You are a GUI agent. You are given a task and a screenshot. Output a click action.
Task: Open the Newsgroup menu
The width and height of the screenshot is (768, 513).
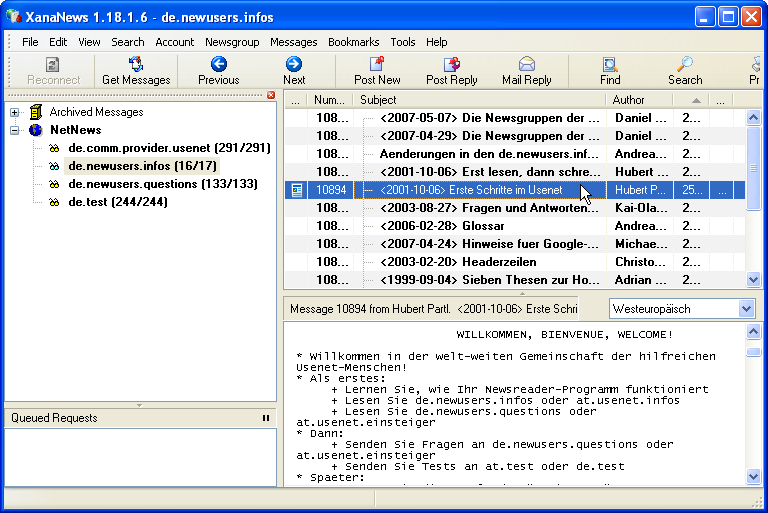click(232, 42)
